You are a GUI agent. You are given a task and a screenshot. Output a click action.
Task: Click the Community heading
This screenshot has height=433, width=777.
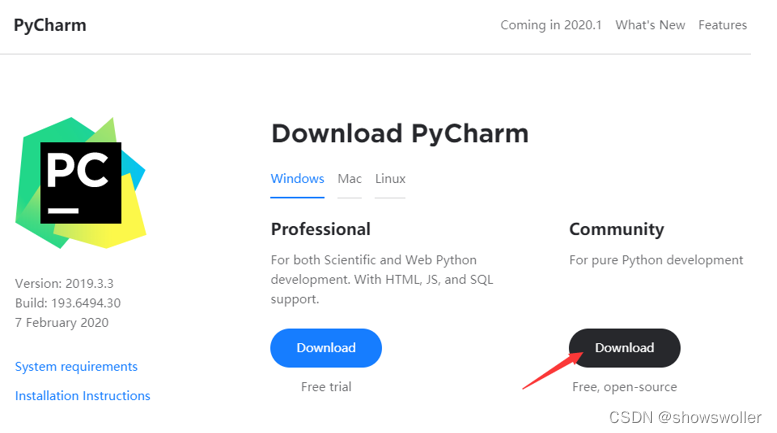point(616,229)
